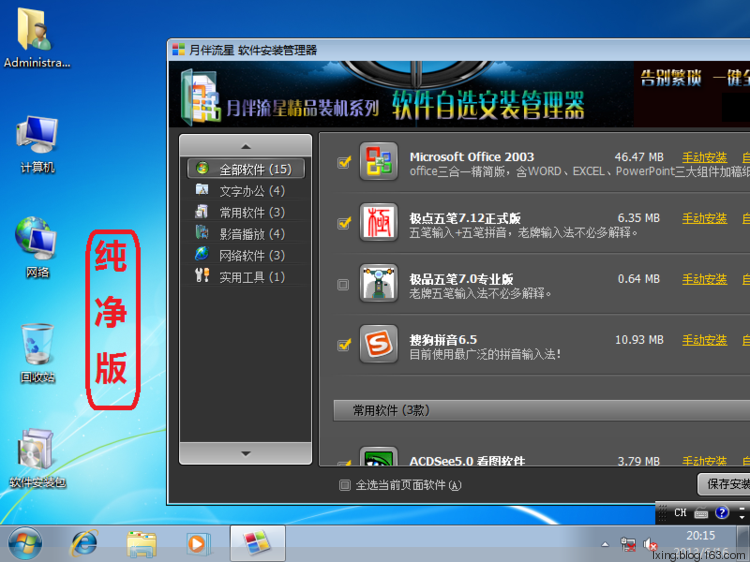The height and width of the screenshot is (562, 750).
Task: Select the 实用工具 (1) category
Action: coord(246,276)
